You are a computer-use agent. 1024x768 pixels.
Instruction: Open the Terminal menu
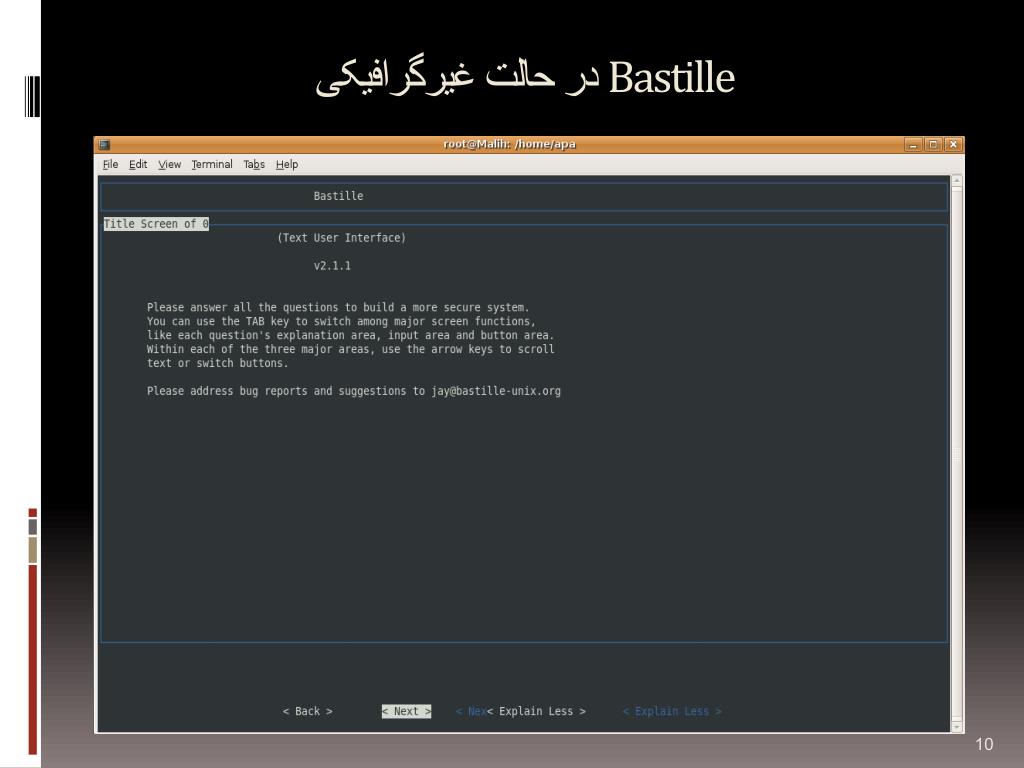pos(212,165)
